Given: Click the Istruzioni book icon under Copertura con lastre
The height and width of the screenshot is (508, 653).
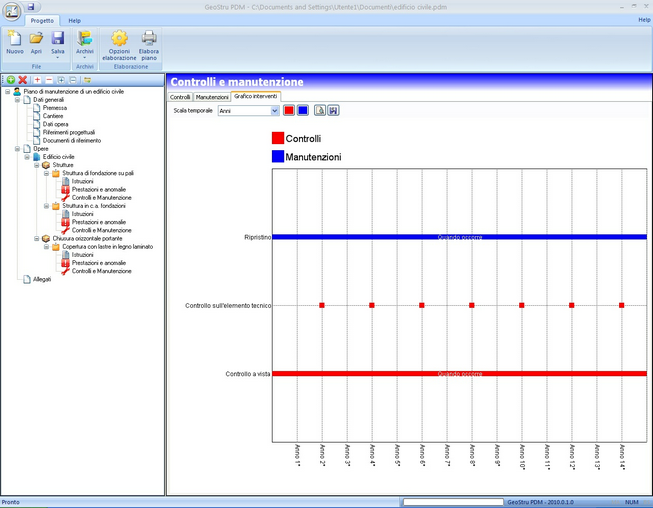Looking at the screenshot, I should click(x=65, y=254).
